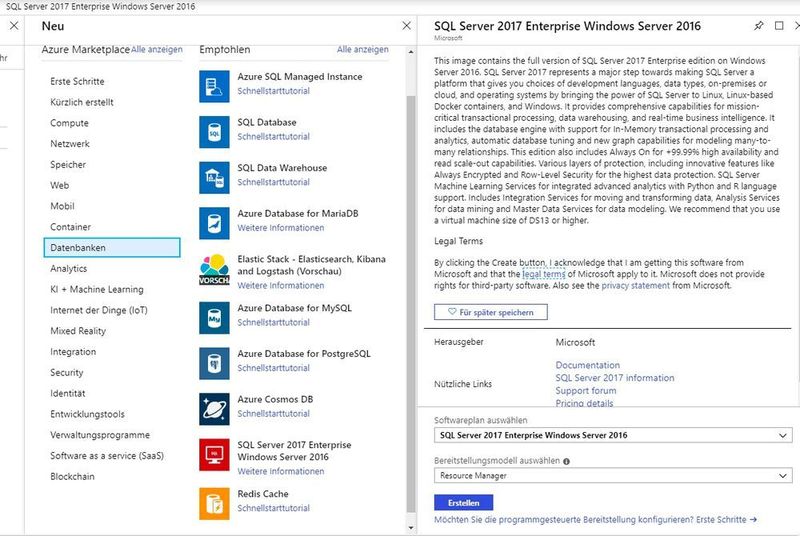Close the Neu blade
The width and height of the screenshot is (800, 536).
tap(406, 25)
